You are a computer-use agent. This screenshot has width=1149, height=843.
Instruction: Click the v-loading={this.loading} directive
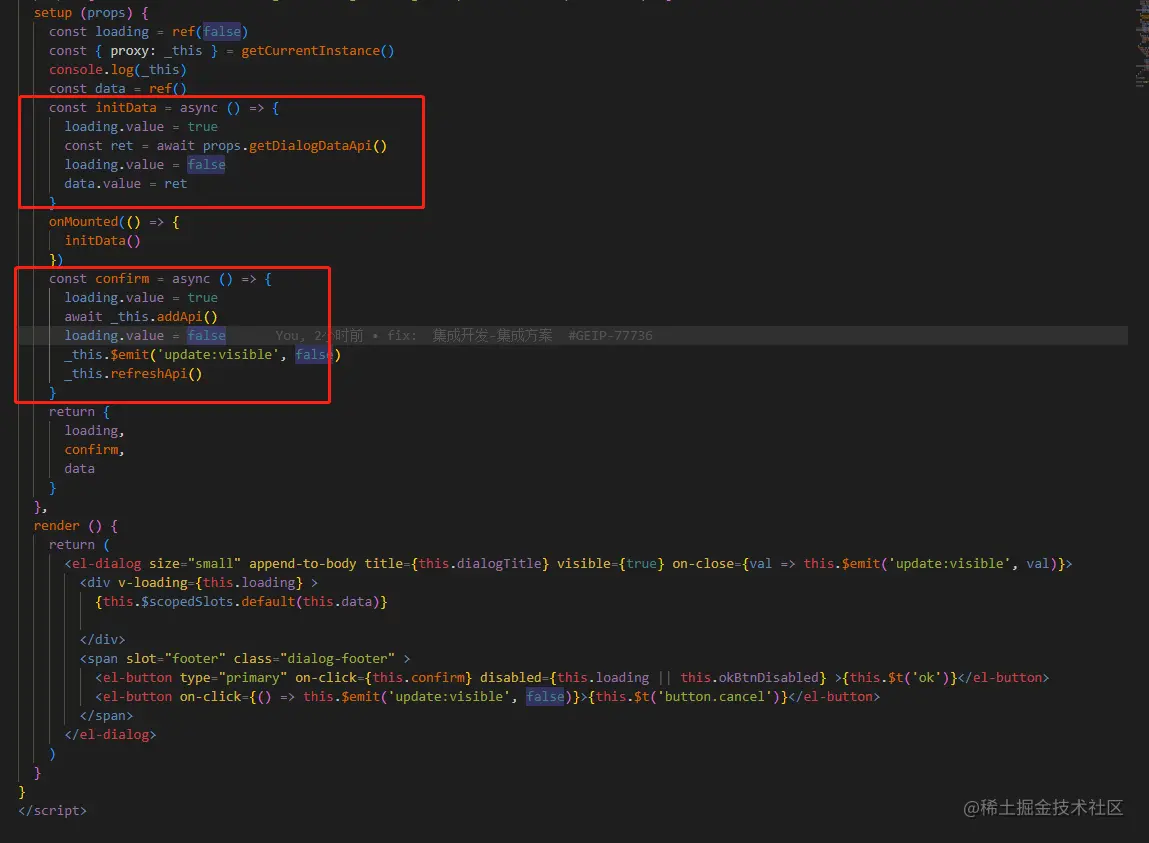coord(210,583)
